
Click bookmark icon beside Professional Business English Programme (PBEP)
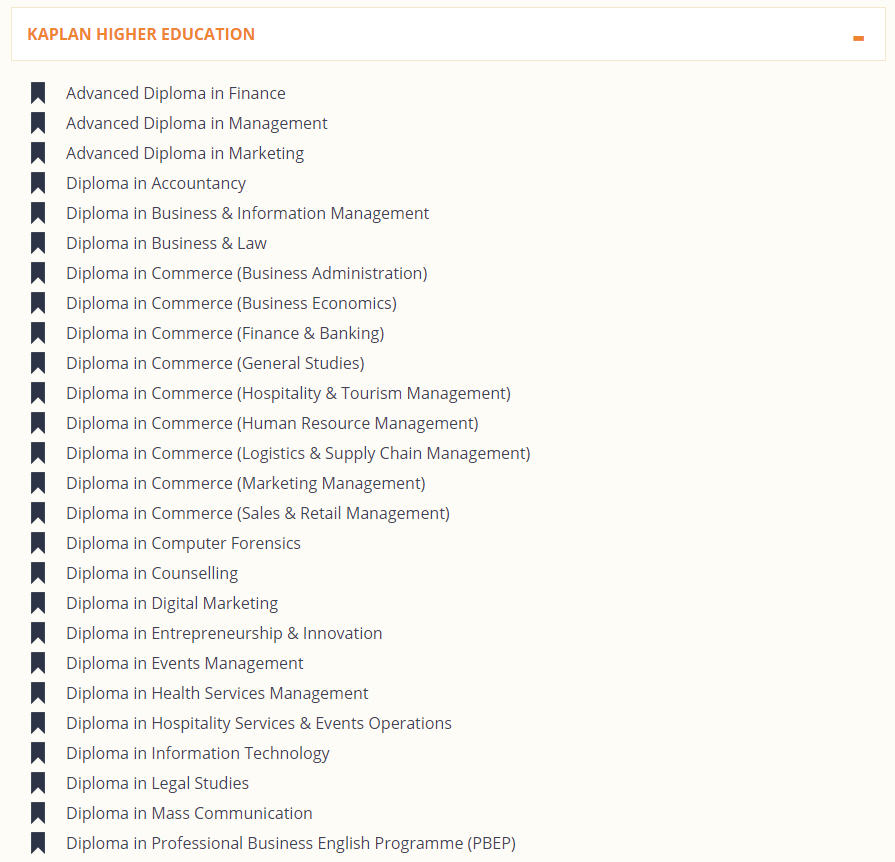tap(38, 843)
